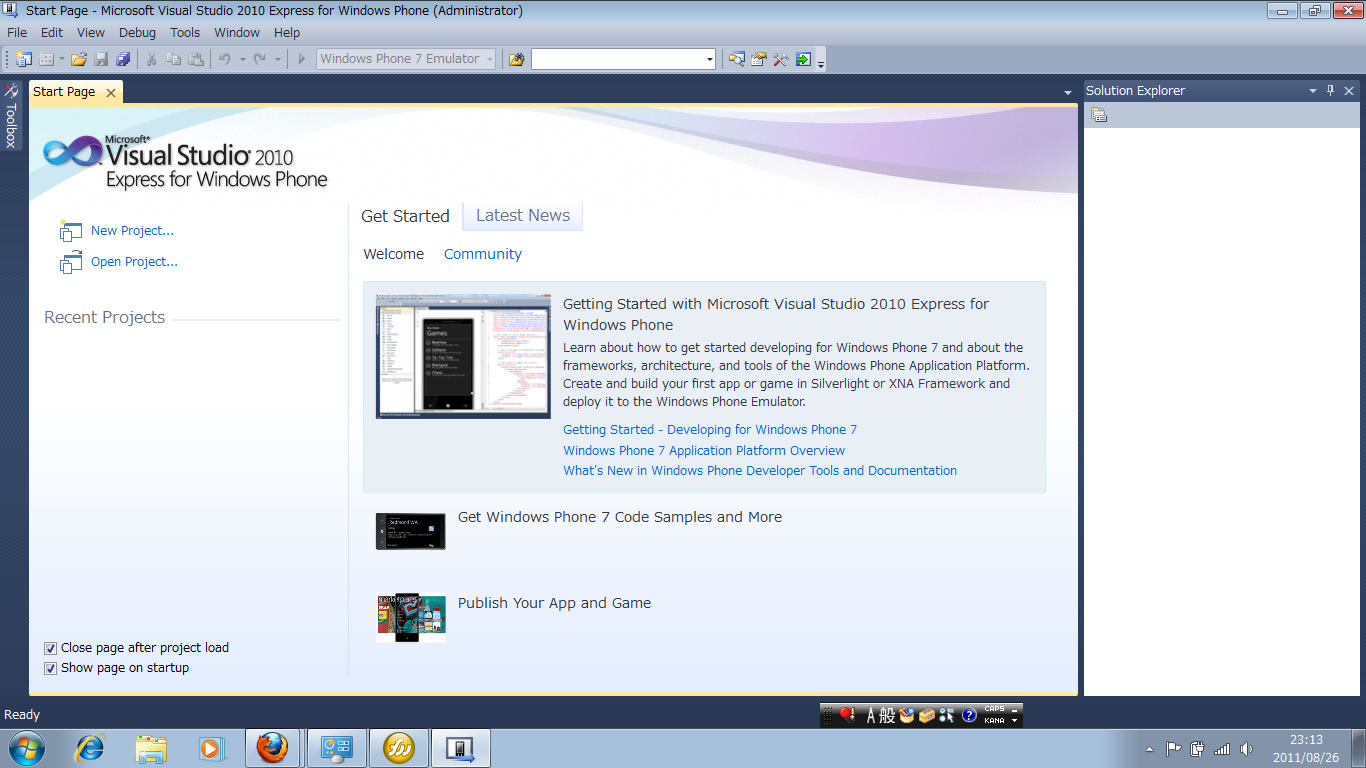Click the Paste clipboard icon
Viewport: 1366px width, 768px height.
pyautogui.click(x=196, y=59)
